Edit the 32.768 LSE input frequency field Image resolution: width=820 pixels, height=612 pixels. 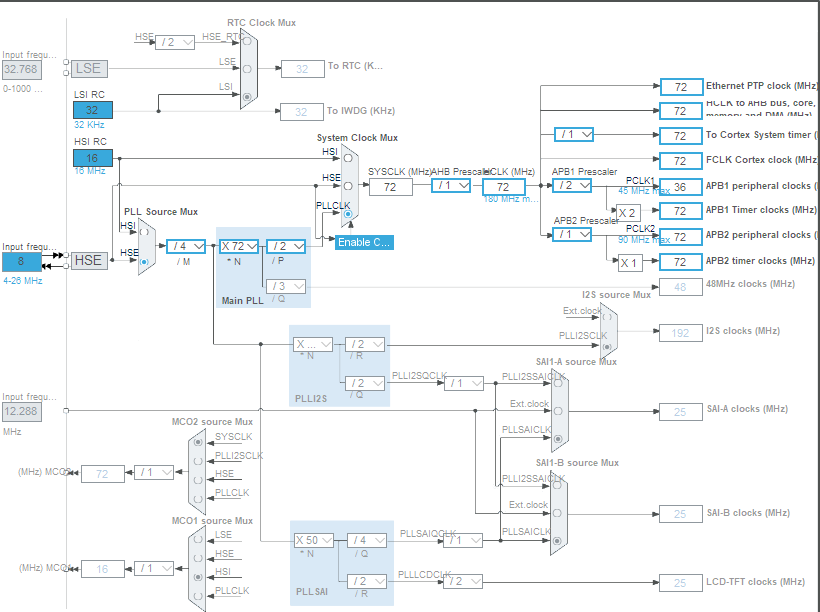(20, 68)
